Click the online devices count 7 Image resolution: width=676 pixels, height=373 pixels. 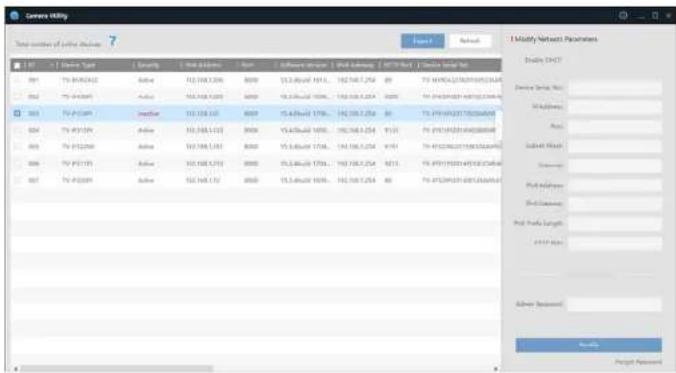click(113, 41)
